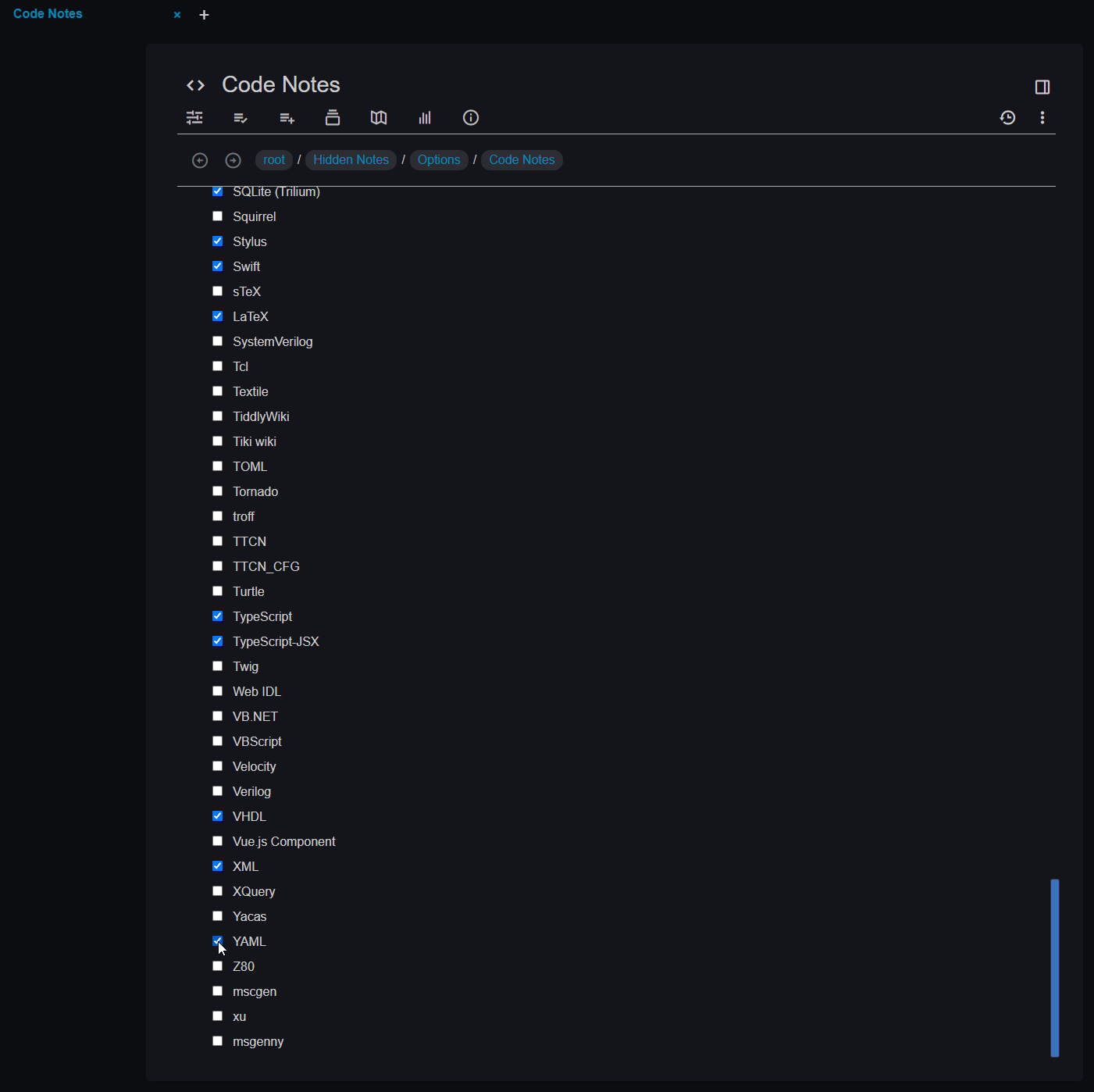Enable the Web IDL checkbox
This screenshot has width=1094, height=1092.
[x=218, y=691]
